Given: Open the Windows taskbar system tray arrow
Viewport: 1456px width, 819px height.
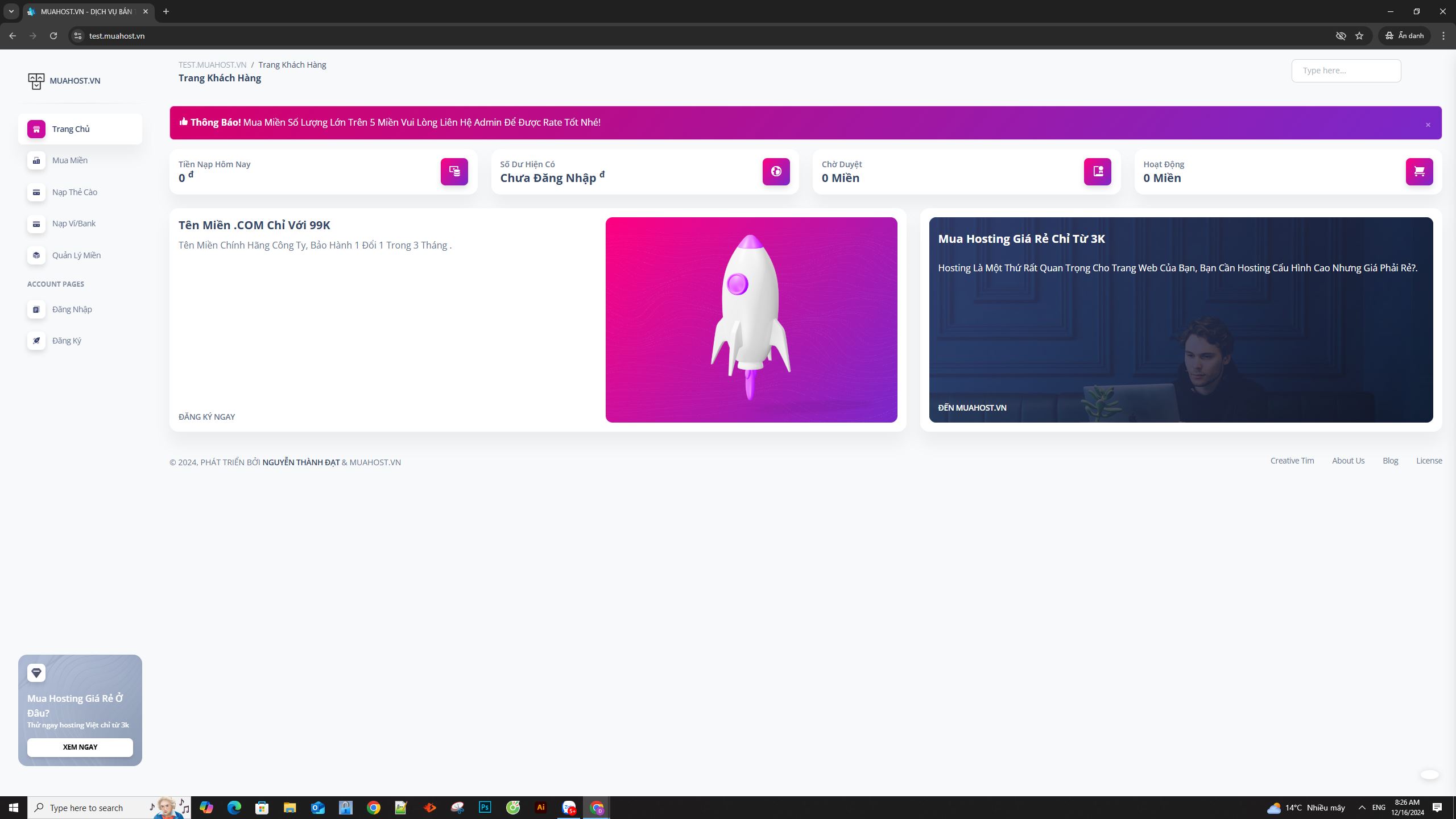Looking at the screenshot, I should click(x=1362, y=808).
